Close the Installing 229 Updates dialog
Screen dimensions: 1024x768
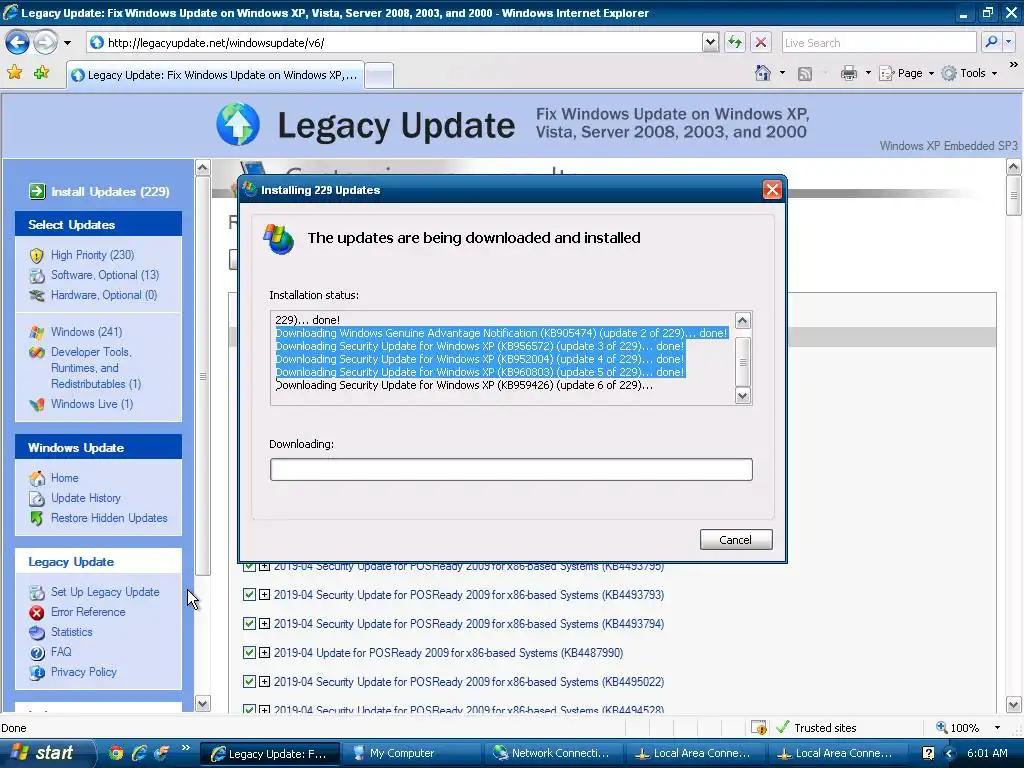772,189
